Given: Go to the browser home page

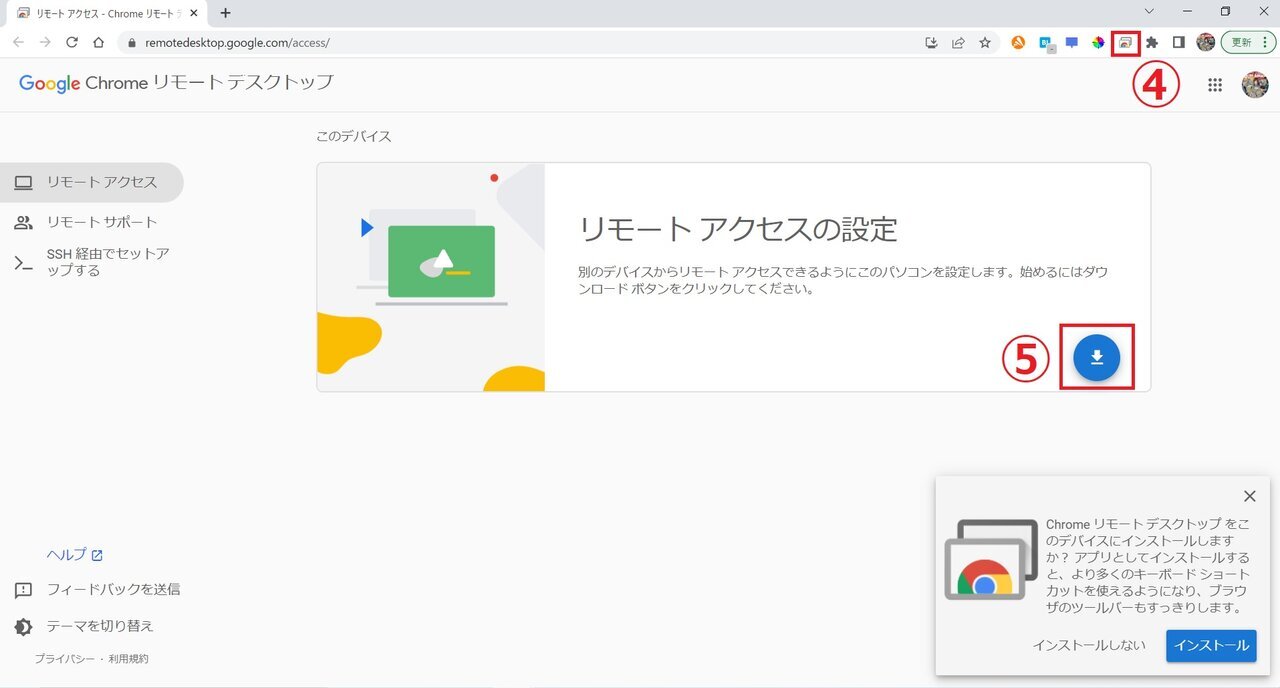Looking at the screenshot, I should pyautogui.click(x=98, y=43).
